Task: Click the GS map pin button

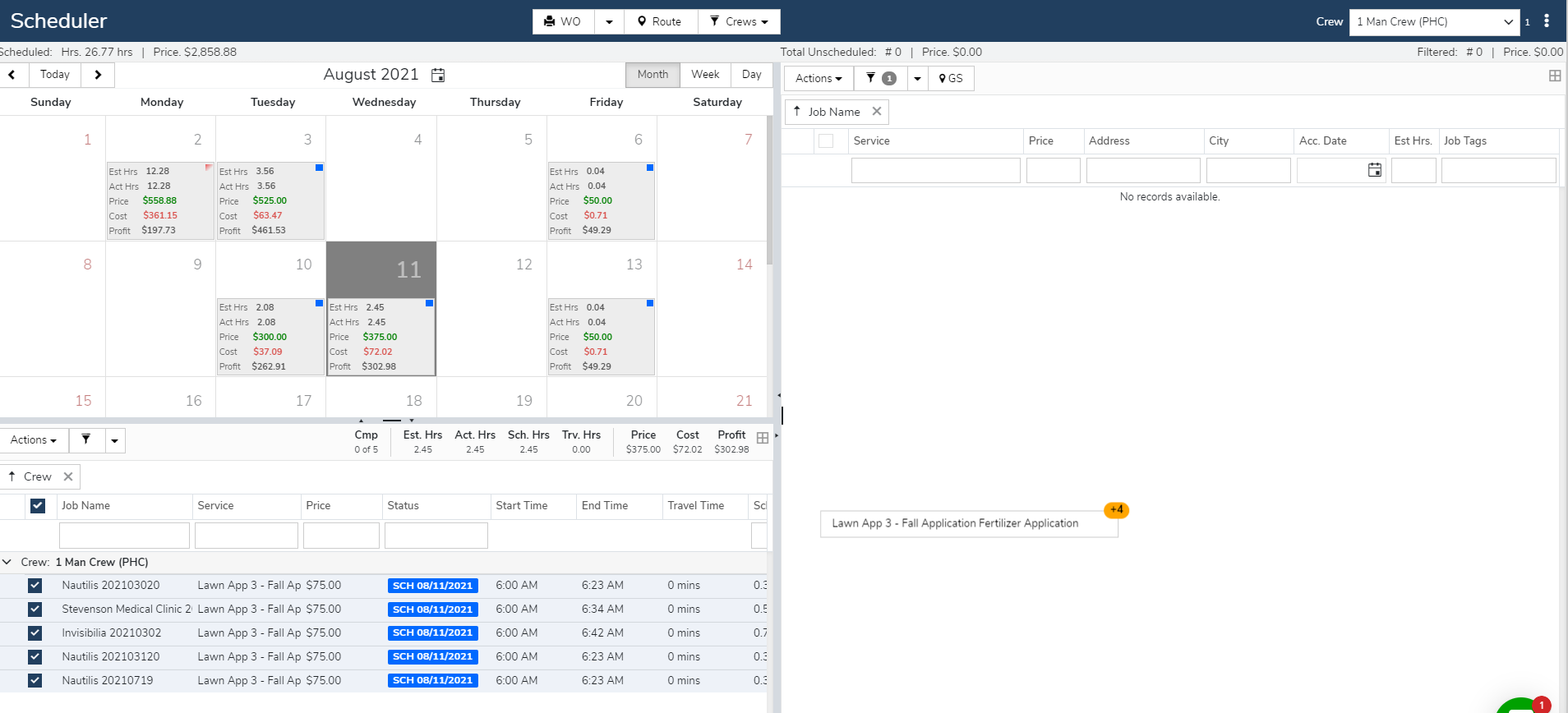Action: (x=951, y=78)
